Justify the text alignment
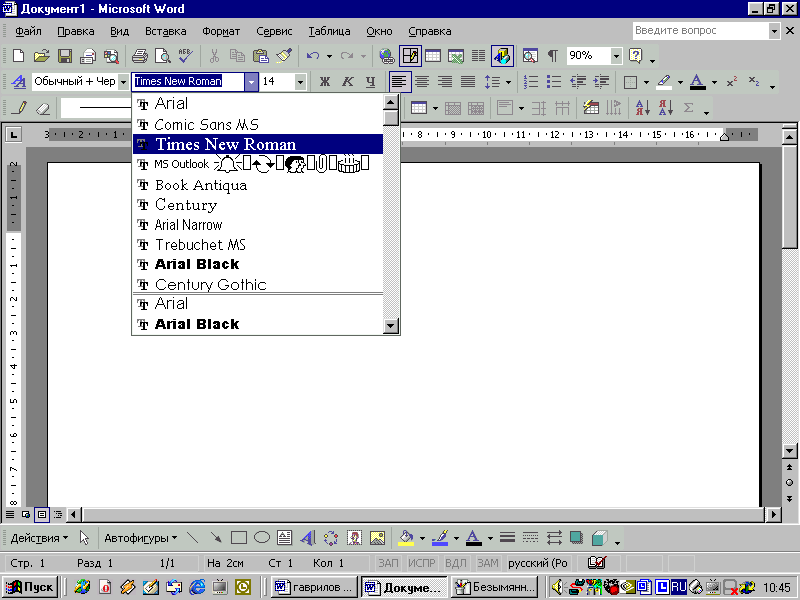Screen dimensions: 800x600 coord(468,82)
